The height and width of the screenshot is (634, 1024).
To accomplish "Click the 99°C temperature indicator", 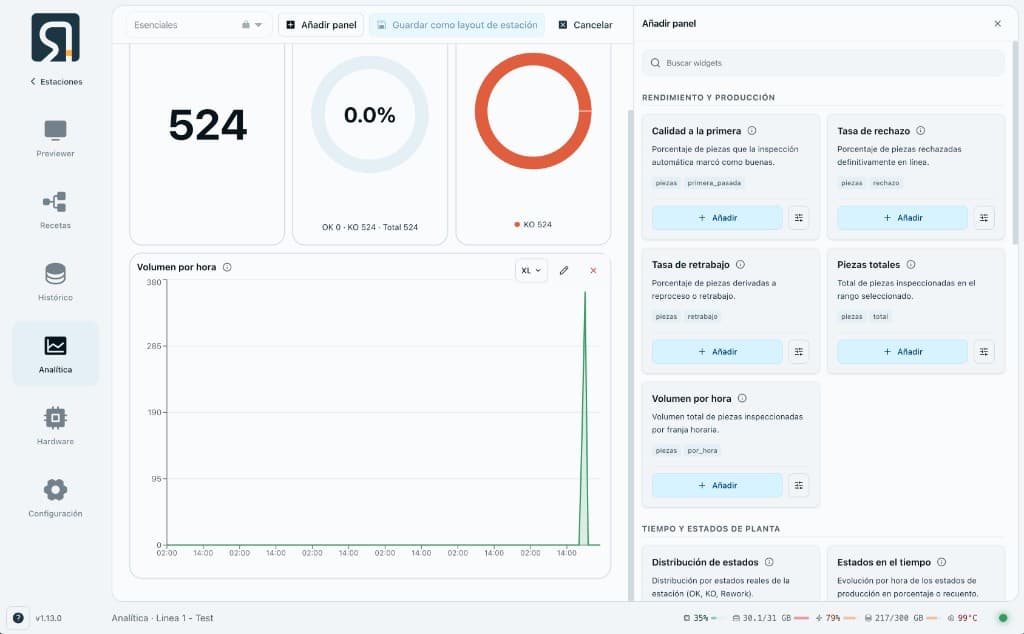I will click(x=962, y=618).
